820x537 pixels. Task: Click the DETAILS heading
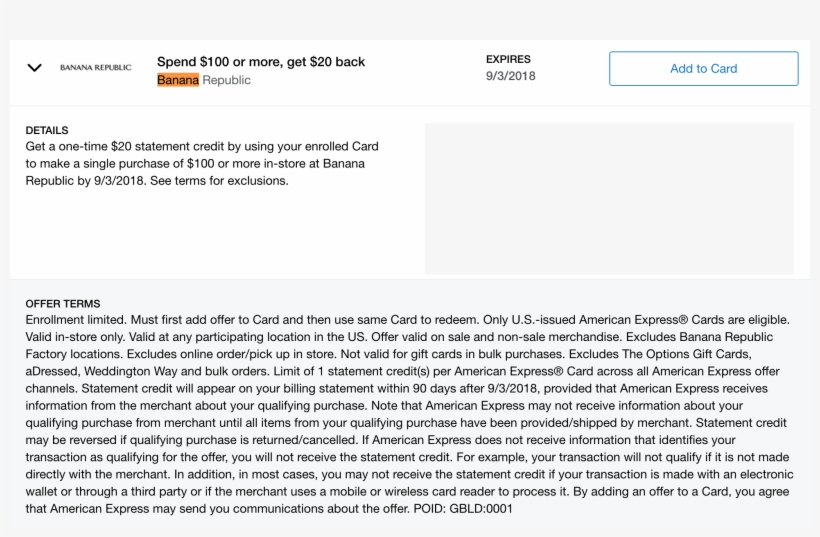click(47, 130)
